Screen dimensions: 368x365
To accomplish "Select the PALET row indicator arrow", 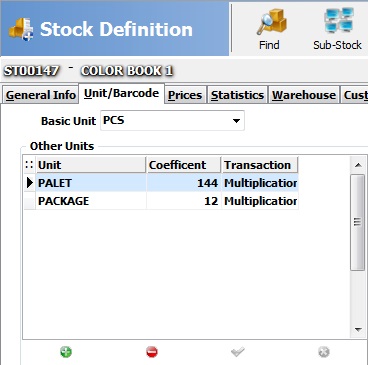I will tap(30, 183).
